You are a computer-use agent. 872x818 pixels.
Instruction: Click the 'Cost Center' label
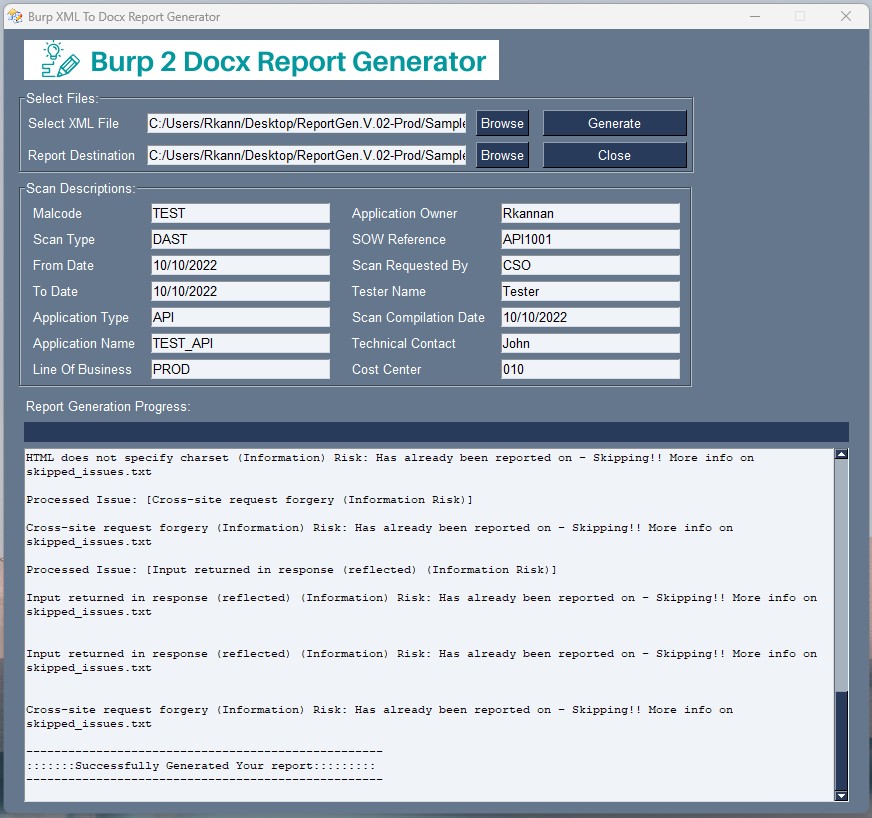pos(387,369)
